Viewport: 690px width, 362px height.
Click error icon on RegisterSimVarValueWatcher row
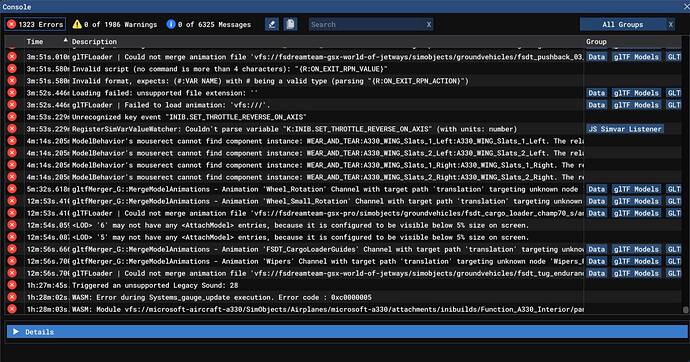tap(12, 129)
